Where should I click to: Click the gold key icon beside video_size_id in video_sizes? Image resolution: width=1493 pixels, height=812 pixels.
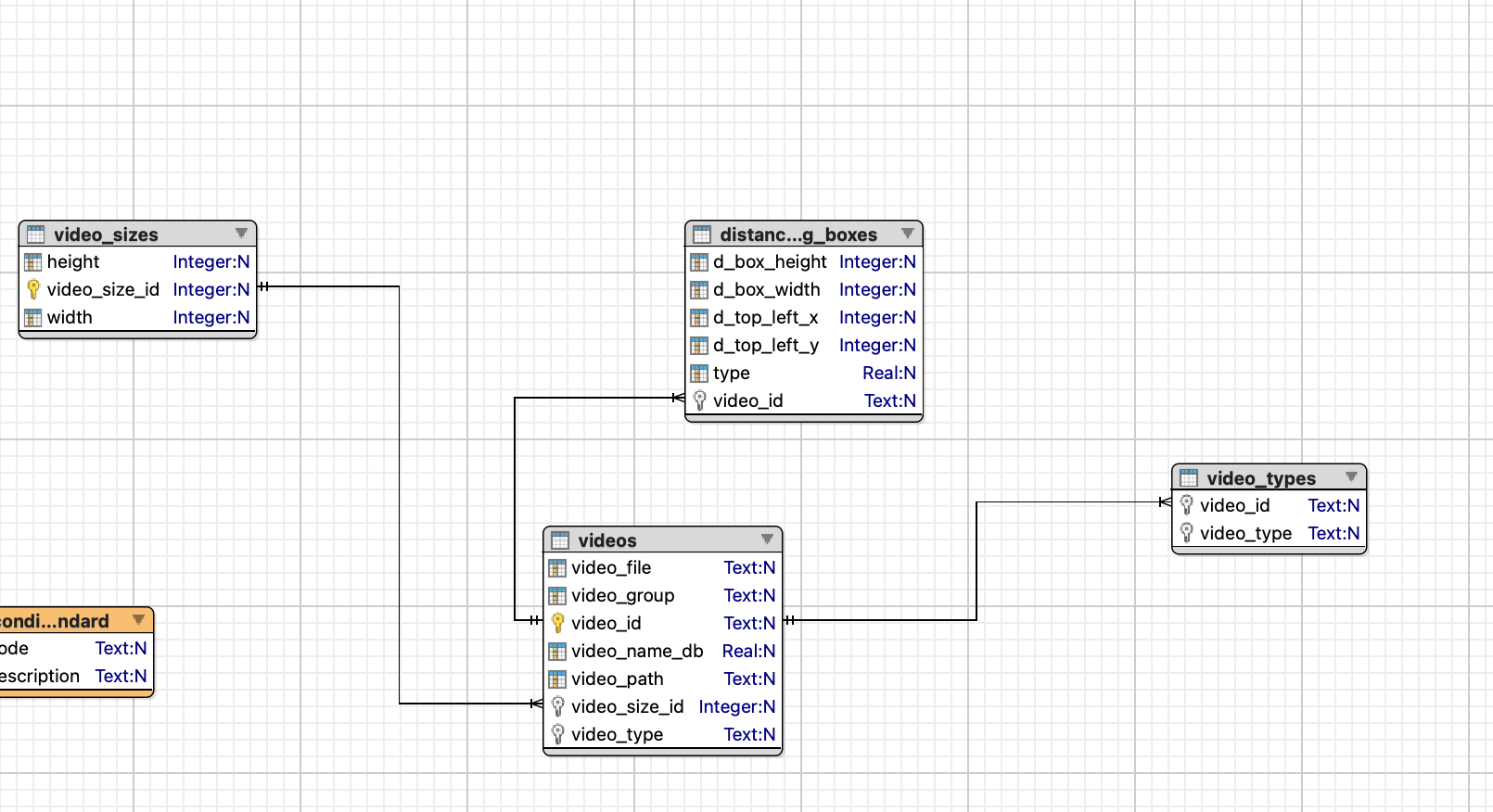tap(33, 289)
